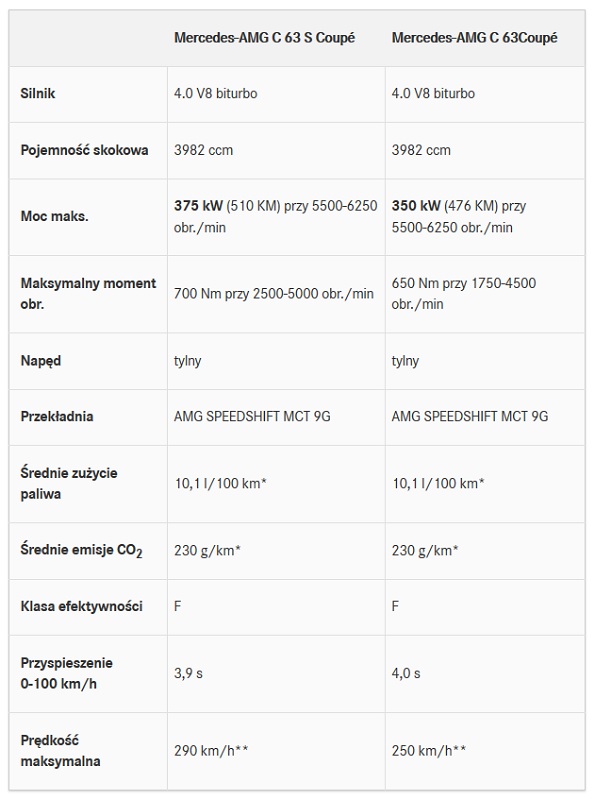595x800 pixels.
Task: Click the 4,0 s acceleration value
Action: click(x=406, y=673)
